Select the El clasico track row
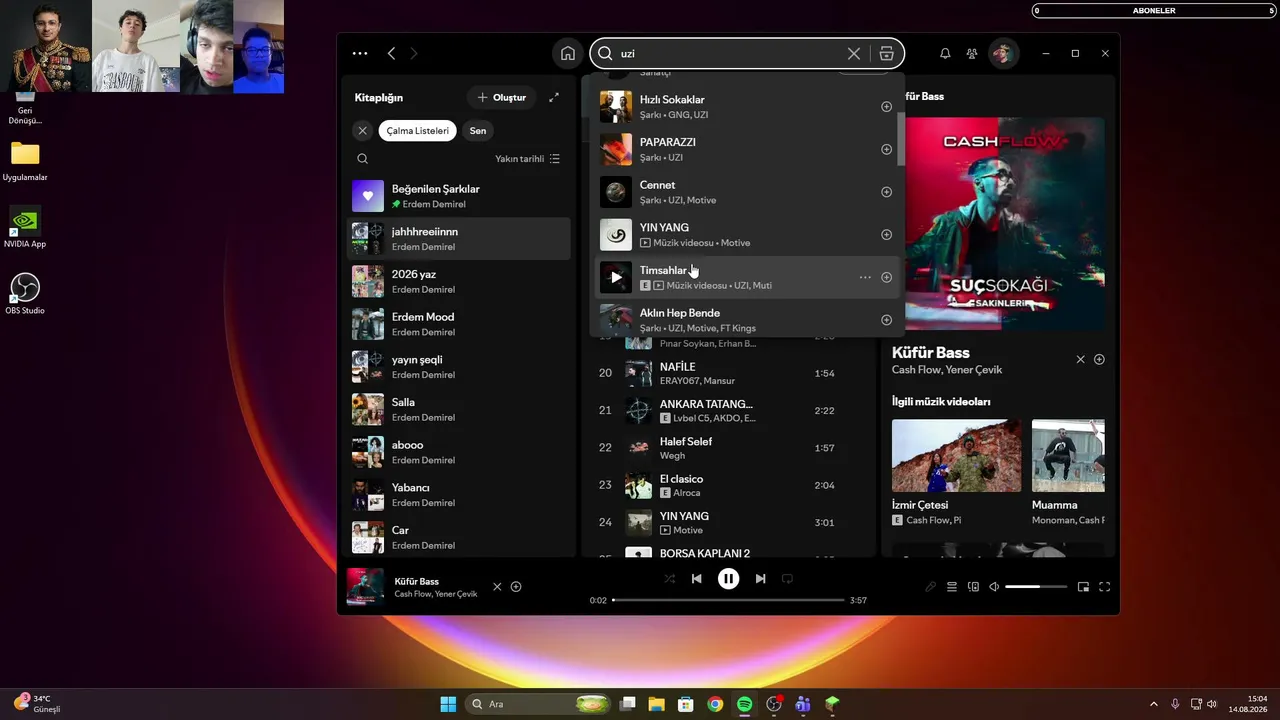This screenshot has width=1280, height=720. pyautogui.click(x=730, y=486)
